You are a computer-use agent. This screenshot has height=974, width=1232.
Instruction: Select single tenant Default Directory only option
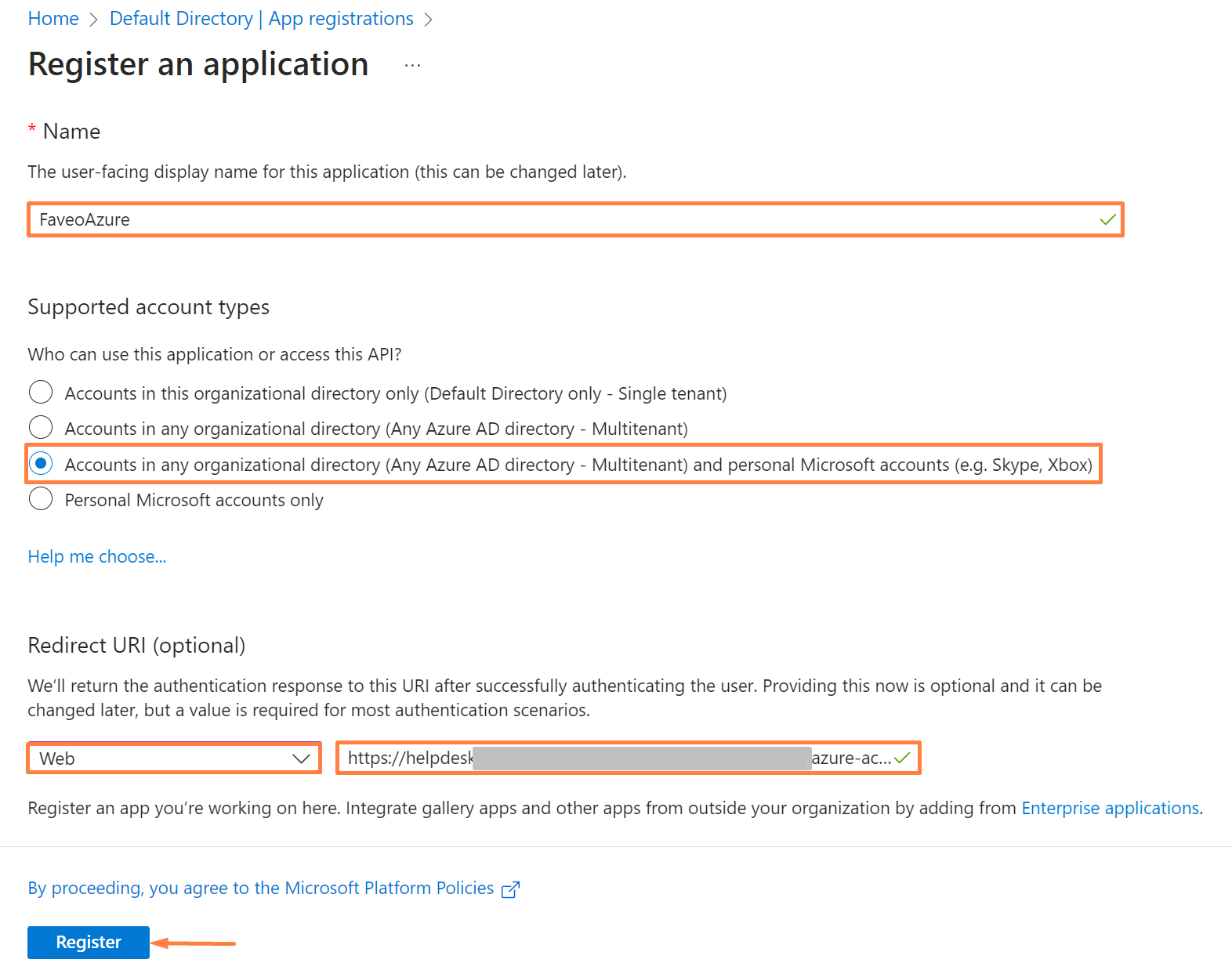click(x=41, y=393)
